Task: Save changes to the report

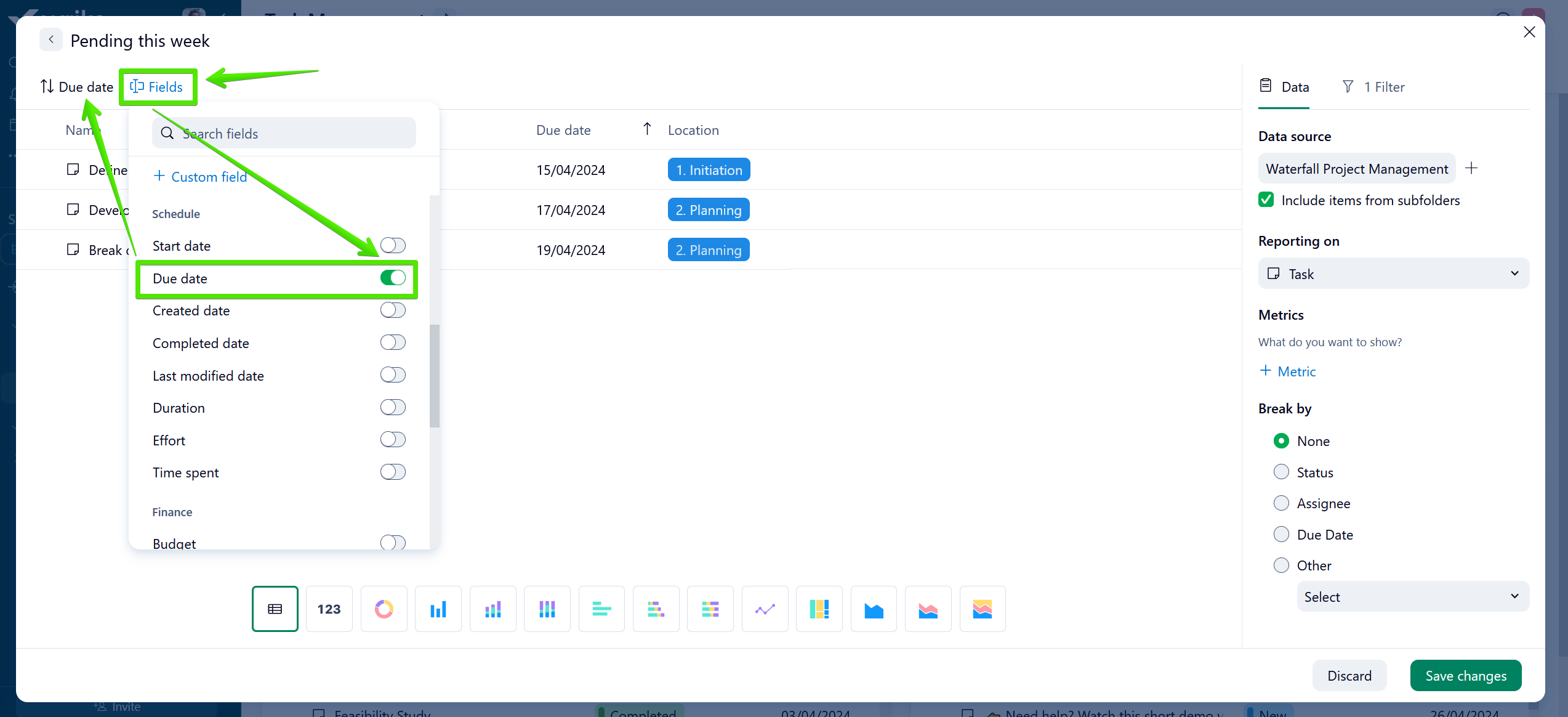Action: tap(1466, 675)
